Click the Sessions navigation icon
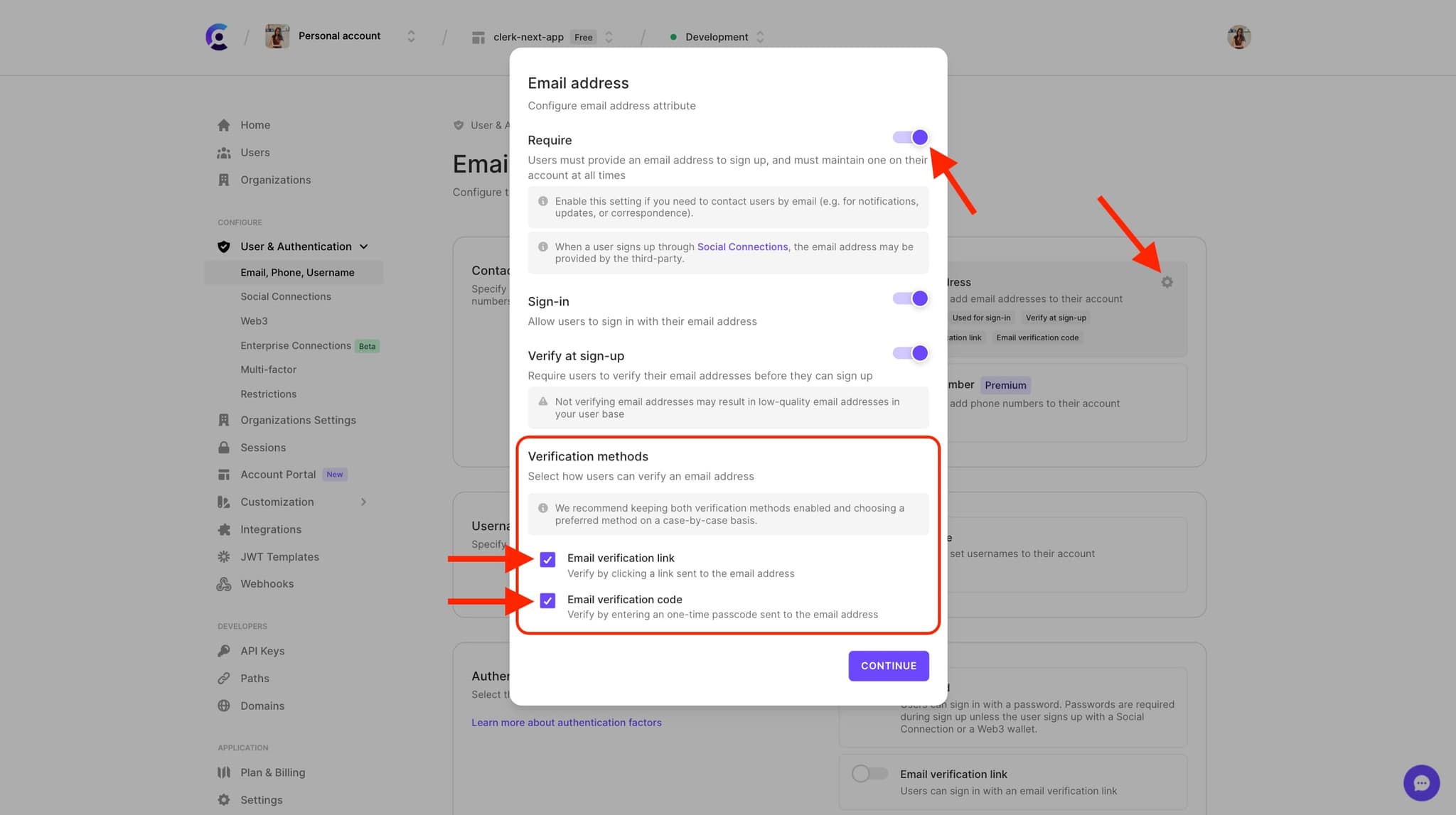1456x815 pixels. (x=224, y=447)
